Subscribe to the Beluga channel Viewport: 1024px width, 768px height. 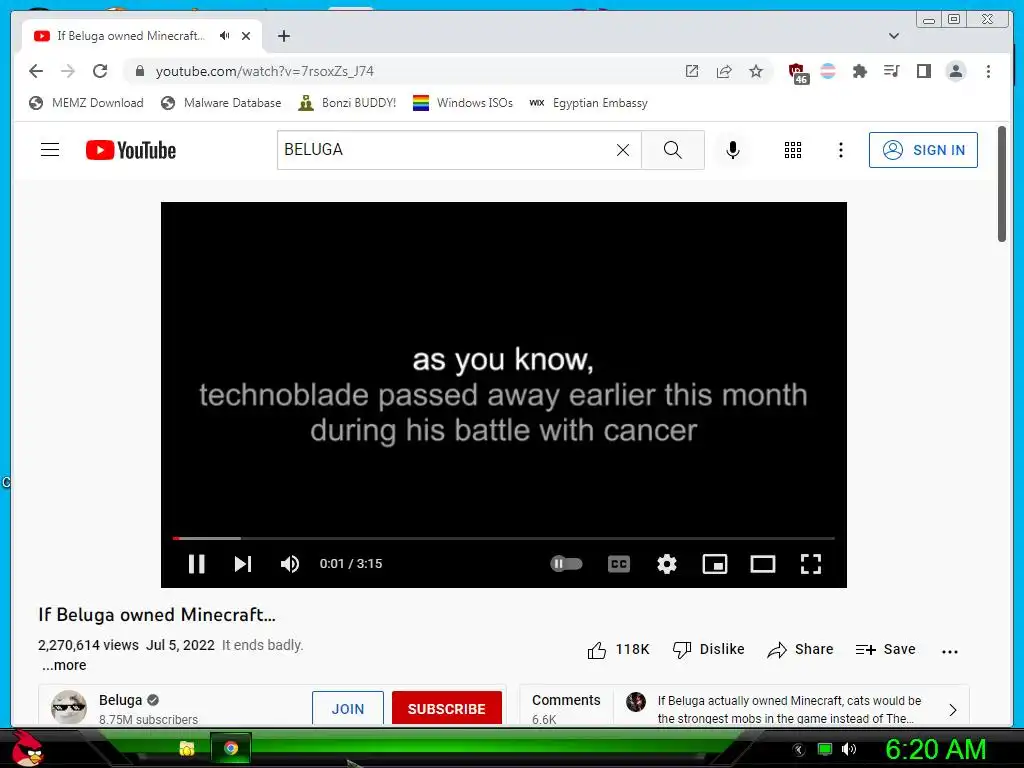click(447, 709)
